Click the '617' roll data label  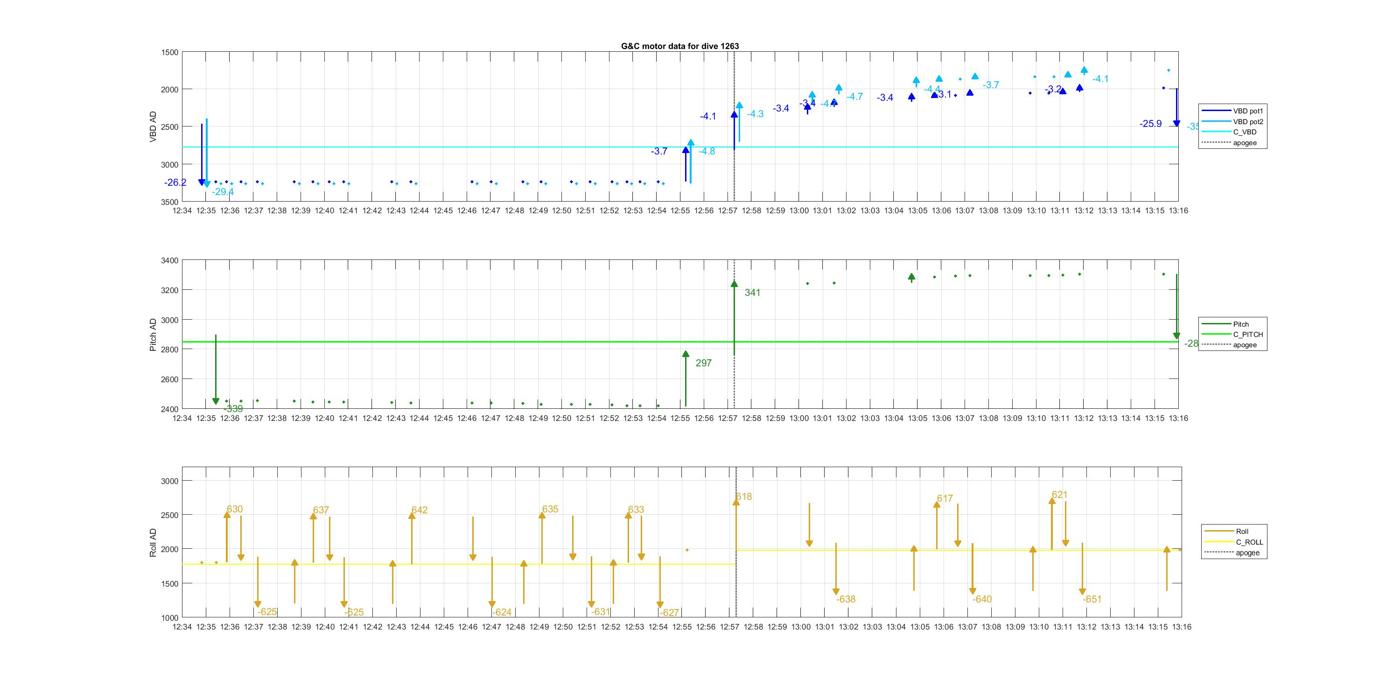coord(945,498)
